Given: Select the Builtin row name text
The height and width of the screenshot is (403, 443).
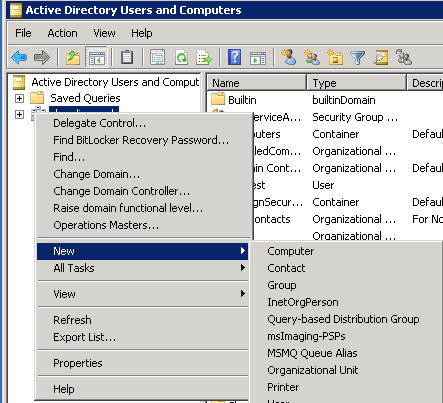Looking at the screenshot, I should [242, 100].
